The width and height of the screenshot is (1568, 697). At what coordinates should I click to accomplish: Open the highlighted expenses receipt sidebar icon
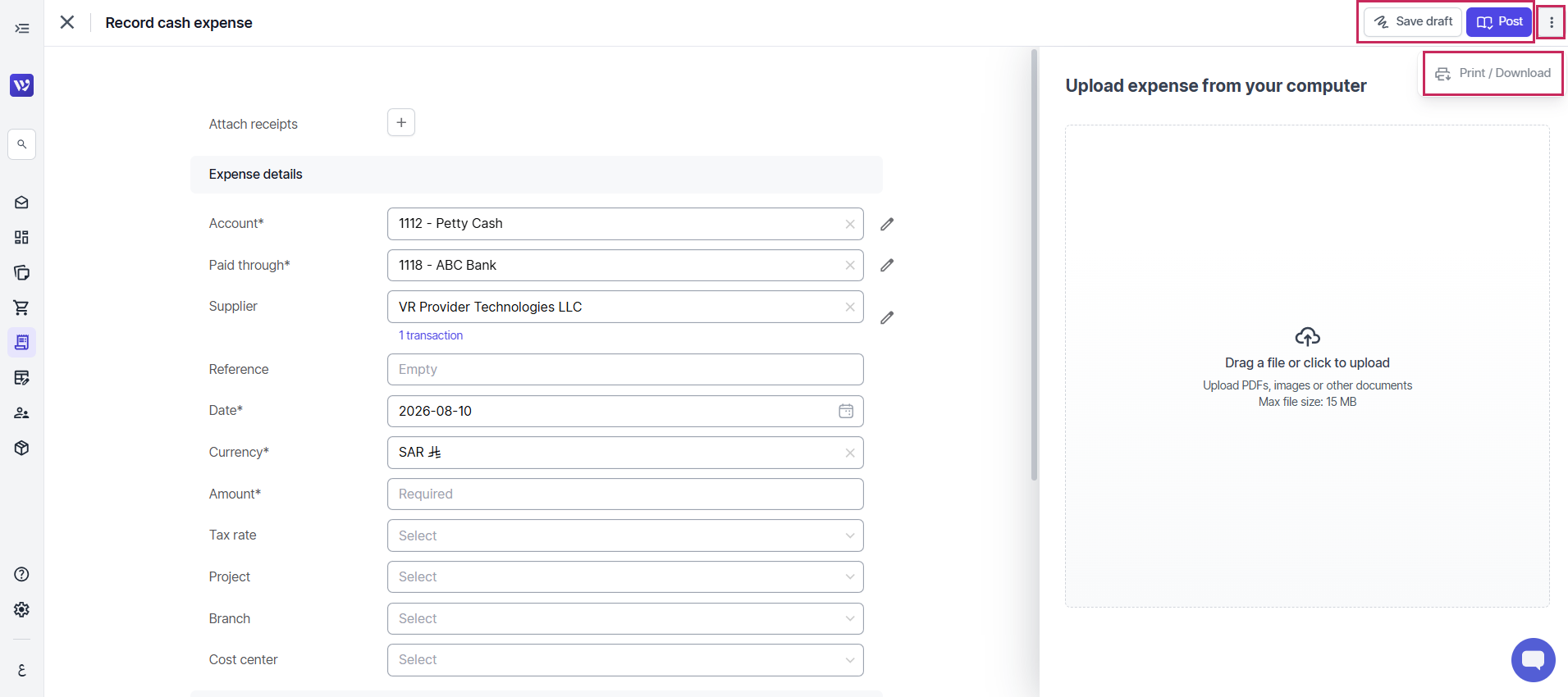click(22, 343)
